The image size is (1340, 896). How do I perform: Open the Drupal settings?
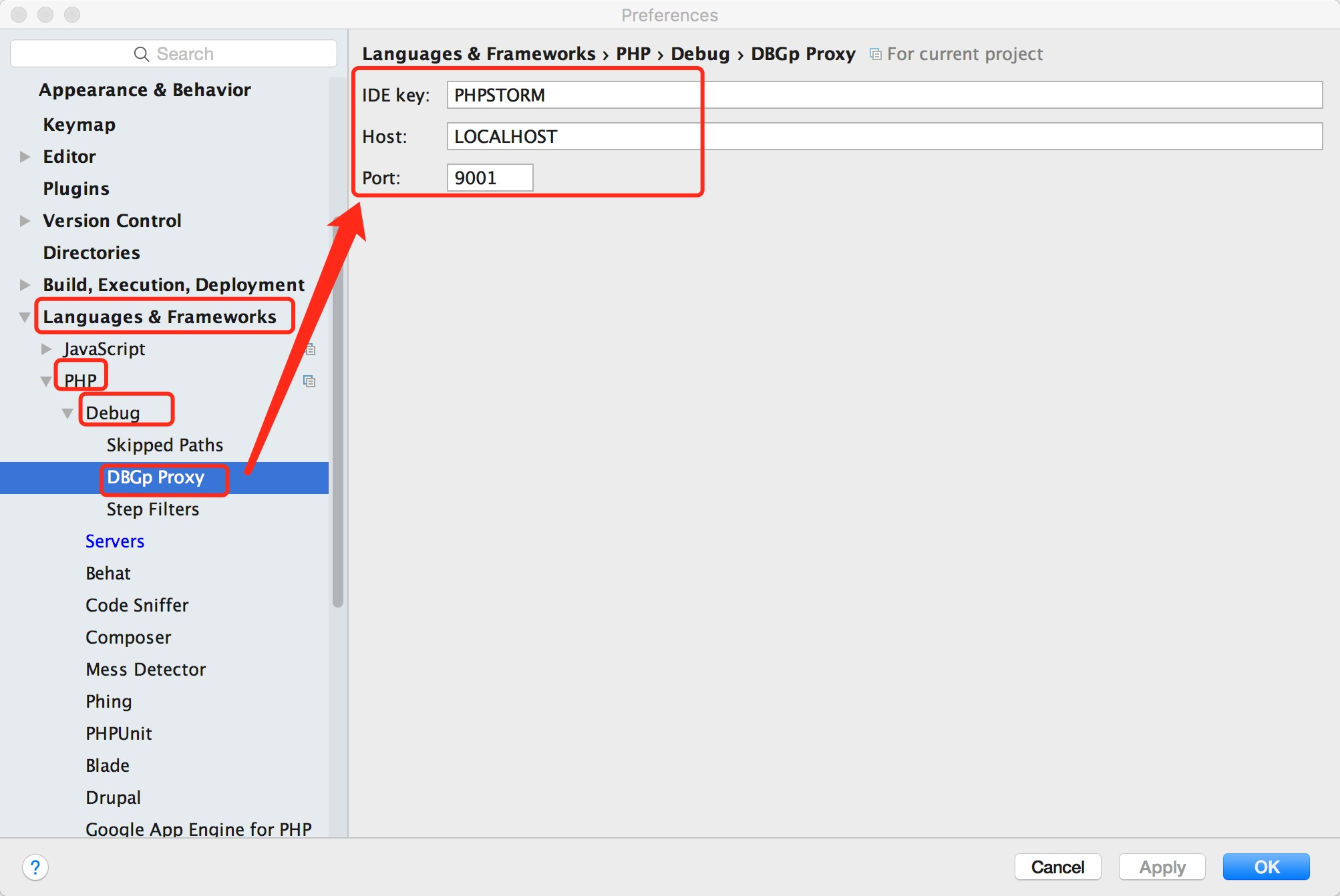pos(113,798)
